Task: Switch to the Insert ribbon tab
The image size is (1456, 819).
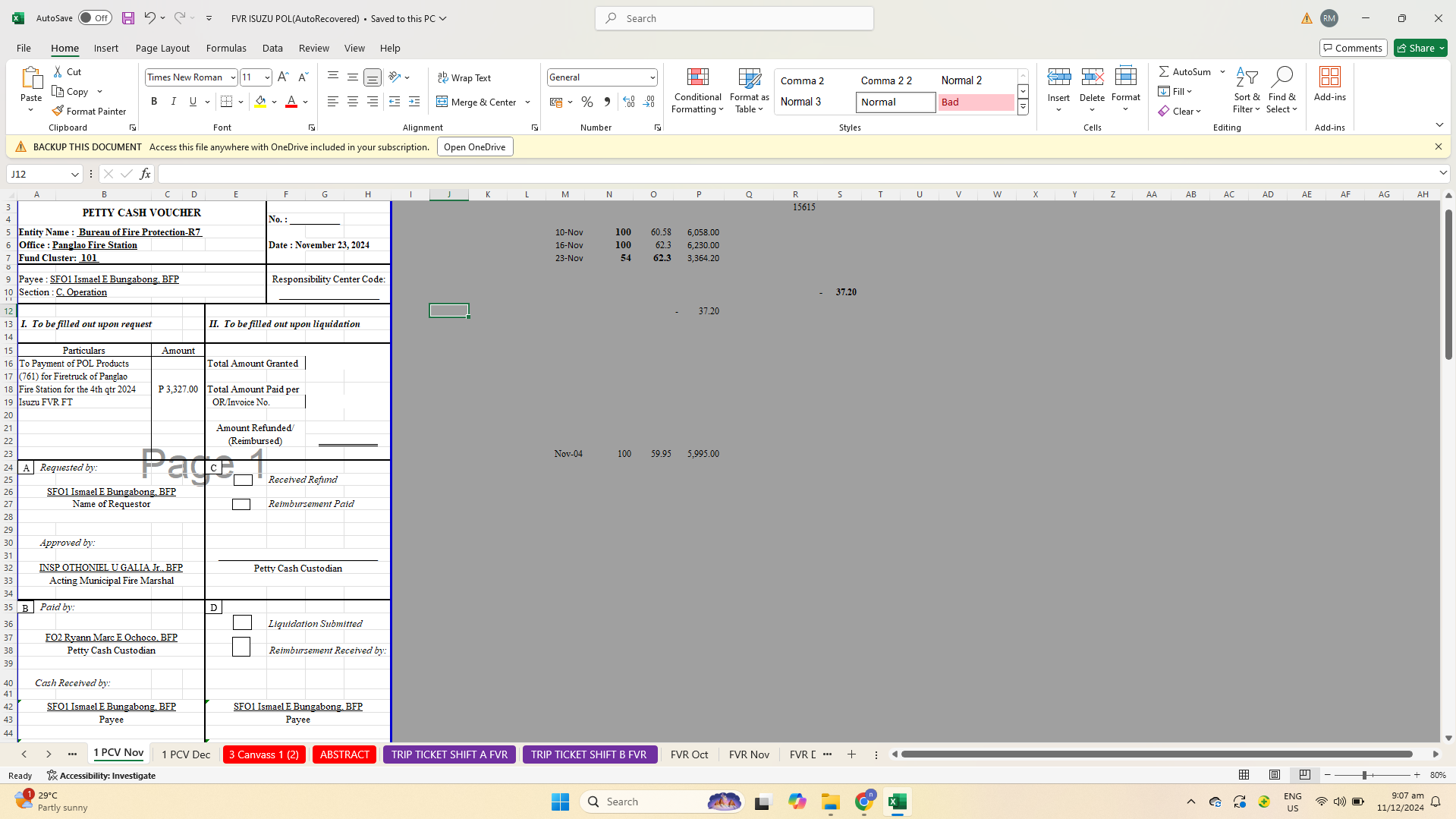Action: [106, 48]
